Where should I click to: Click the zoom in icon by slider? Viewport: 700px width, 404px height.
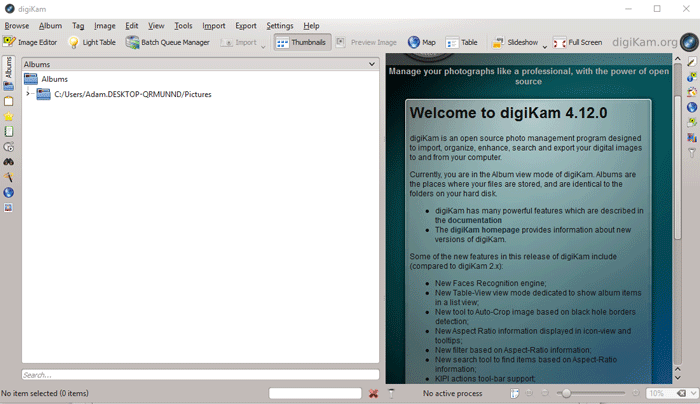pos(636,393)
